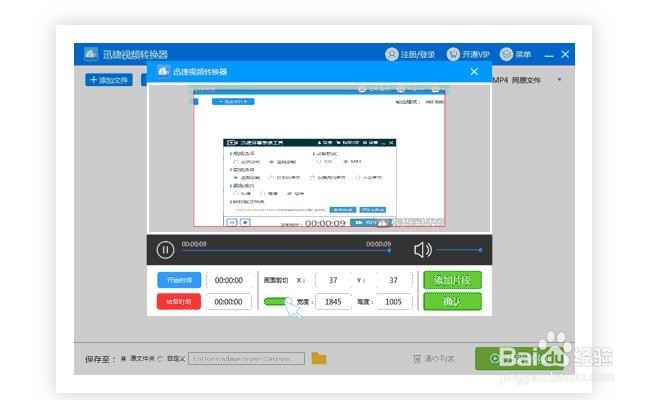The width and height of the screenshot is (650, 400).
Task: Adjust the volume slider knob
Action: (480, 250)
